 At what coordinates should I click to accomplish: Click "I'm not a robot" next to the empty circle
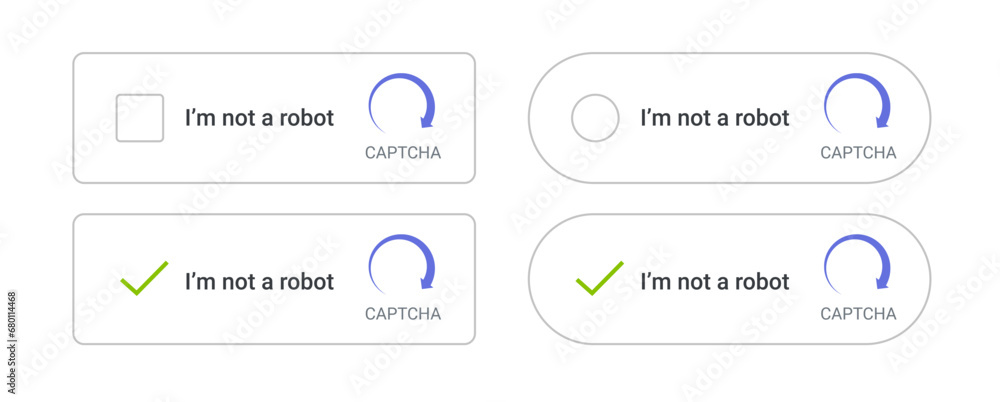point(715,118)
